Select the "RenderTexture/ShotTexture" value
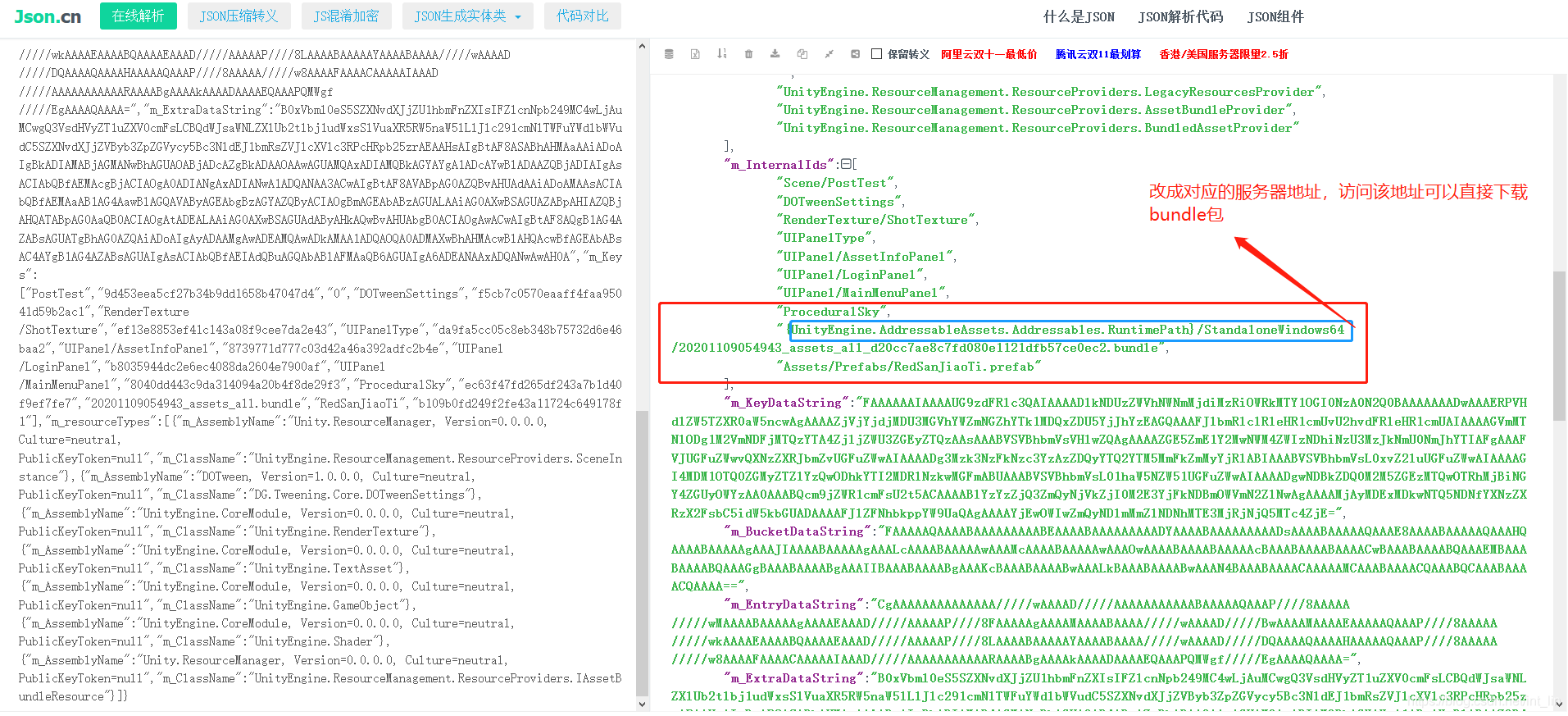 (x=875, y=220)
